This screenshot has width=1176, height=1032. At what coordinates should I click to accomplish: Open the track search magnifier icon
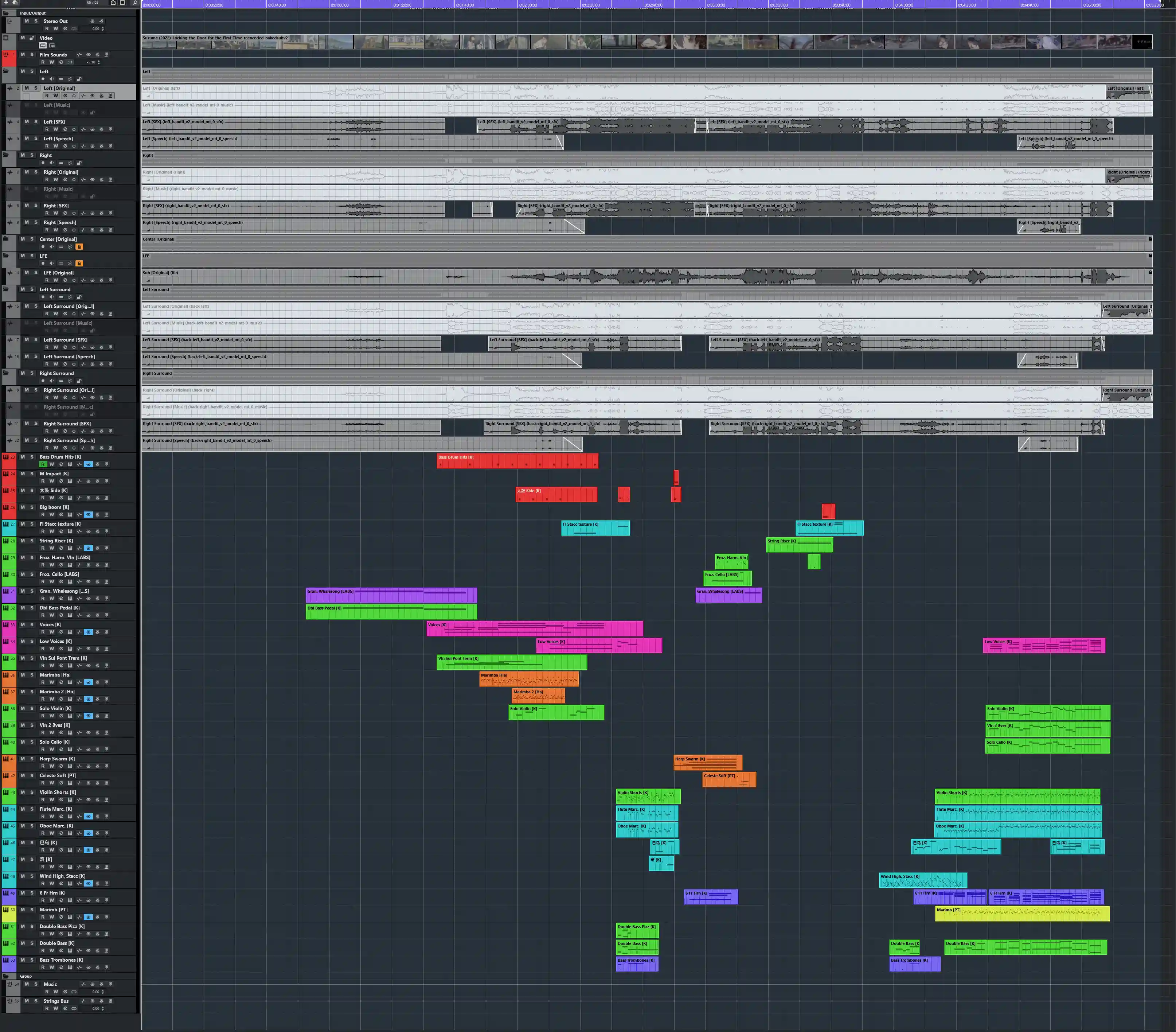[x=134, y=3]
